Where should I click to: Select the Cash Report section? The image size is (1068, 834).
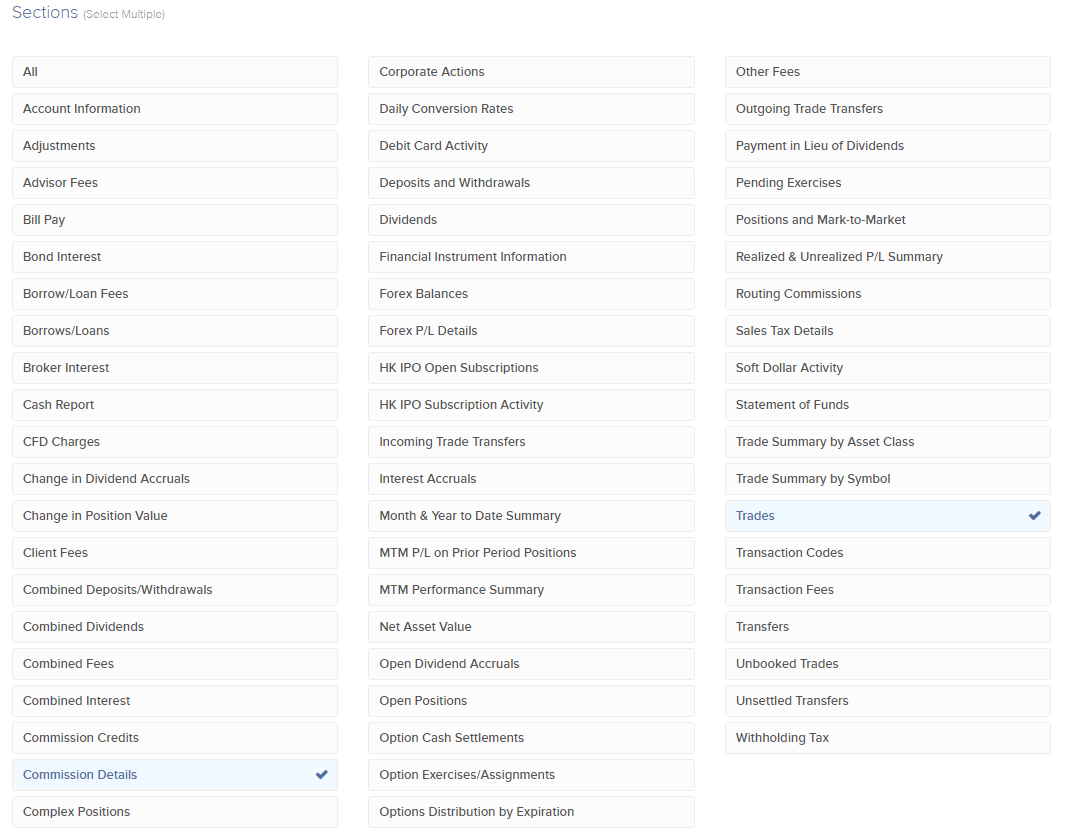pos(175,405)
